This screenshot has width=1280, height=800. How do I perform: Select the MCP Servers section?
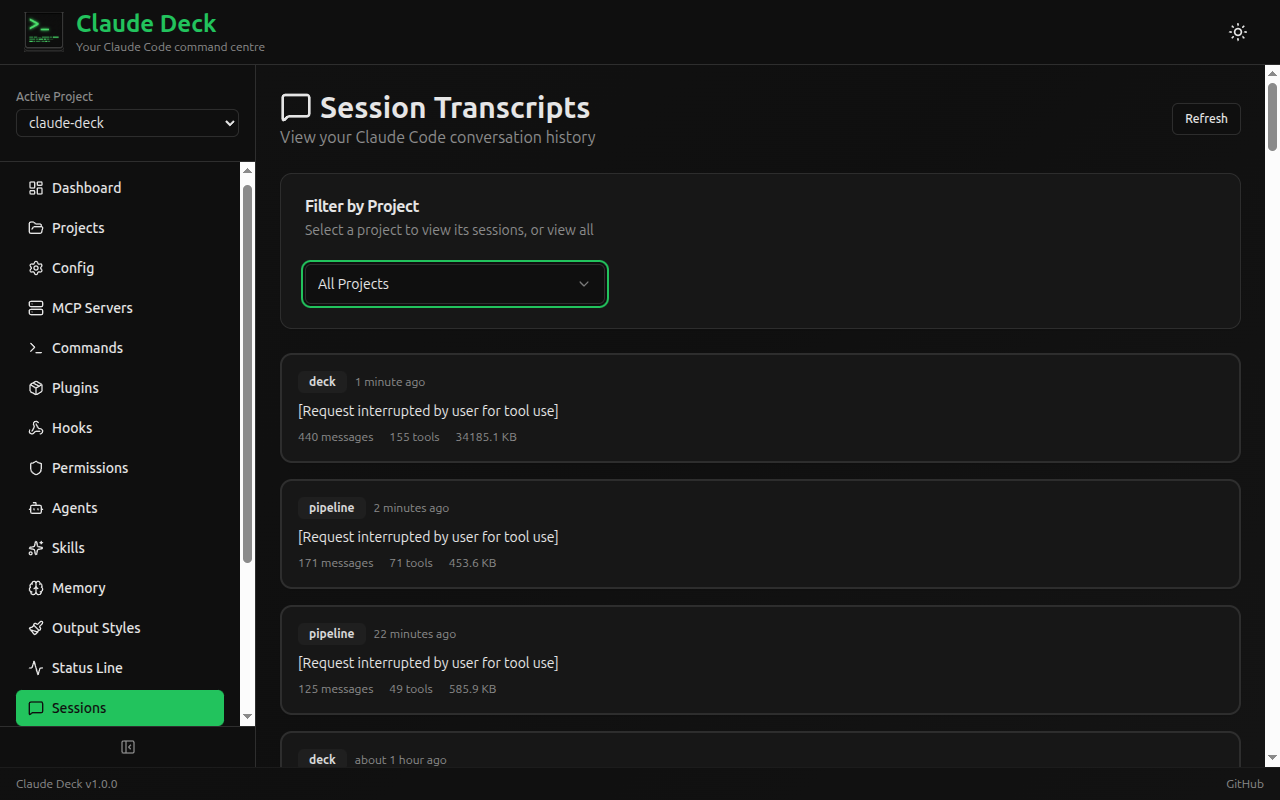(x=92, y=307)
